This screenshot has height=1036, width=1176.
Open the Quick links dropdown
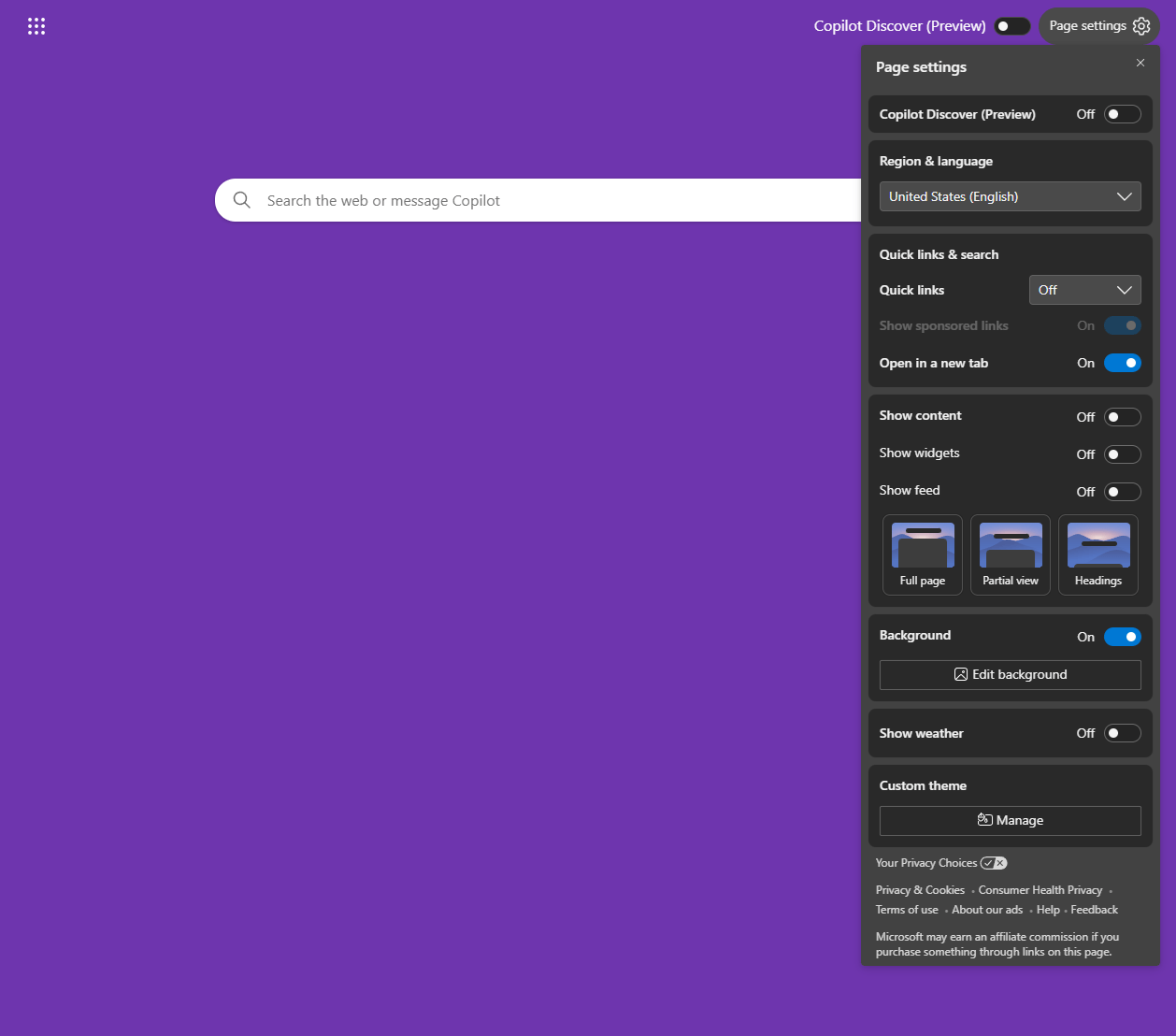point(1084,290)
